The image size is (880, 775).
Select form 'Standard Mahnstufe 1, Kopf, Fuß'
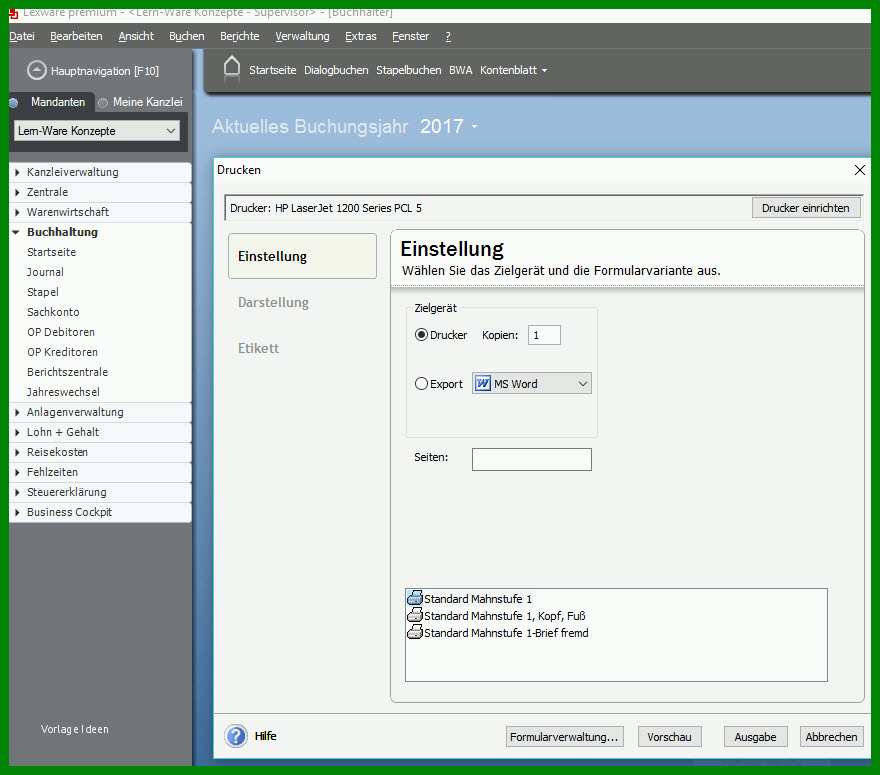[505, 616]
